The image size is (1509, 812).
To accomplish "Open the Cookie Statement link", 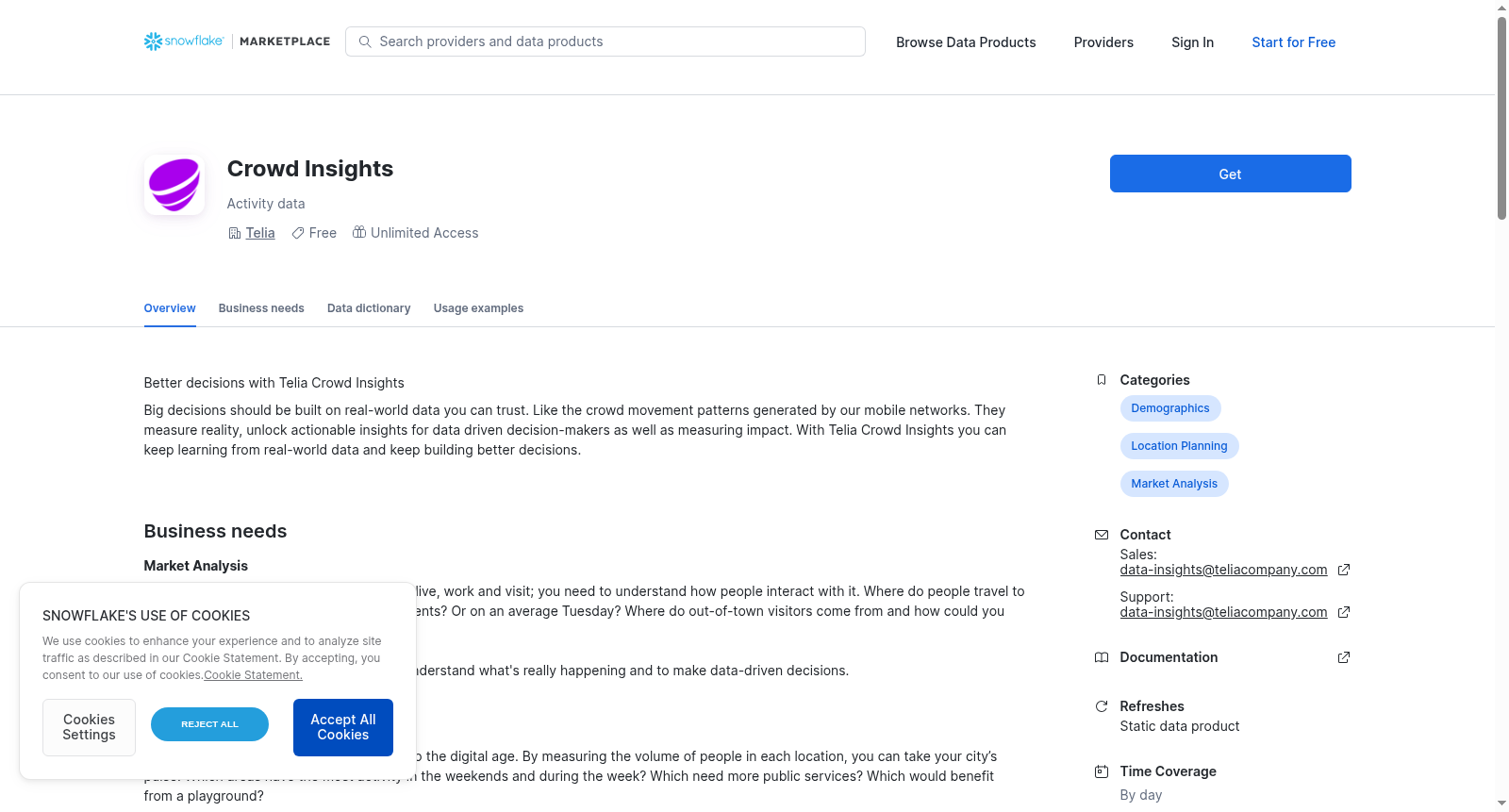I will [x=253, y=675].
